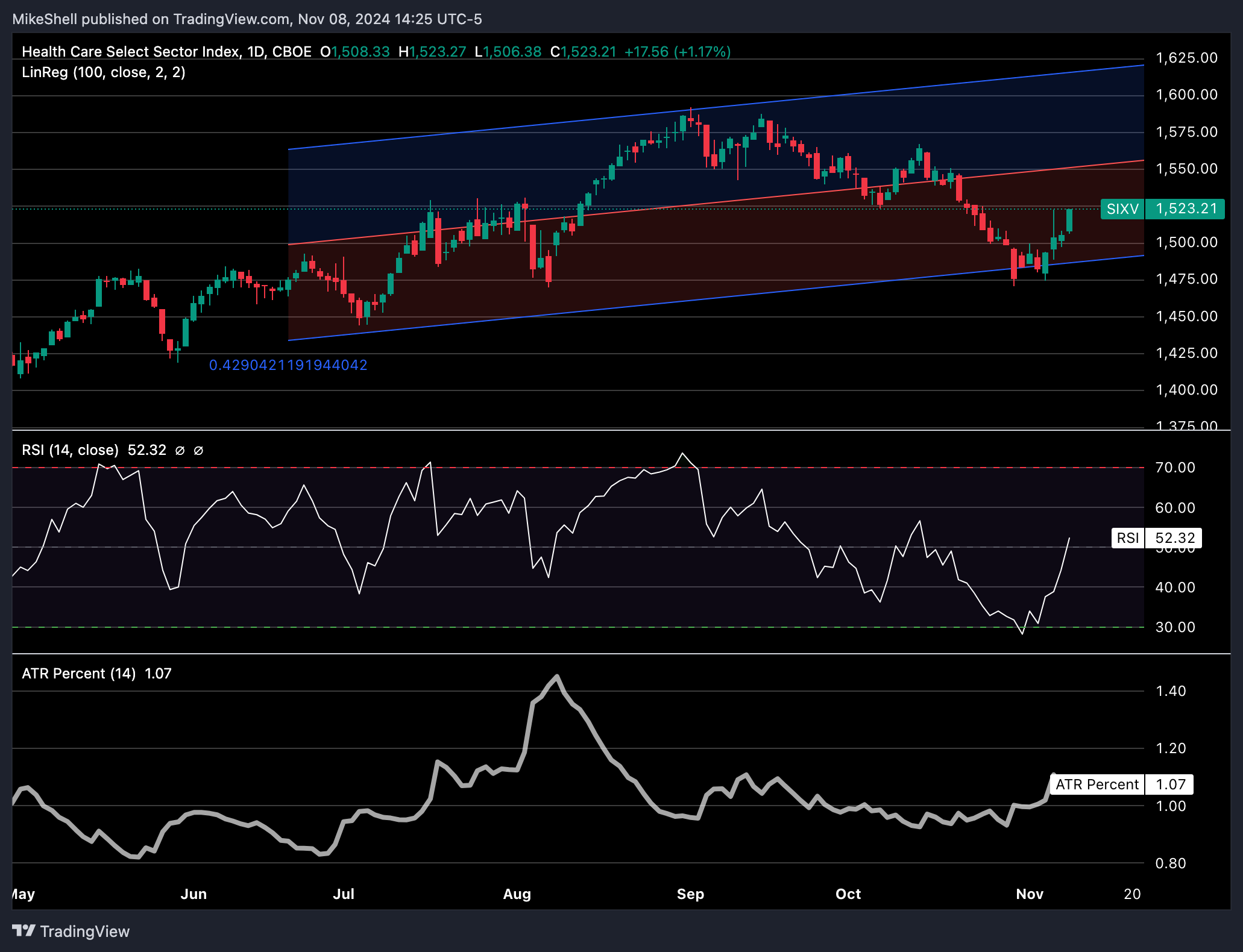The image size is (1243, 952).
Task: Click the second ø symbol beside RSI value
Action: click(199, 449)
